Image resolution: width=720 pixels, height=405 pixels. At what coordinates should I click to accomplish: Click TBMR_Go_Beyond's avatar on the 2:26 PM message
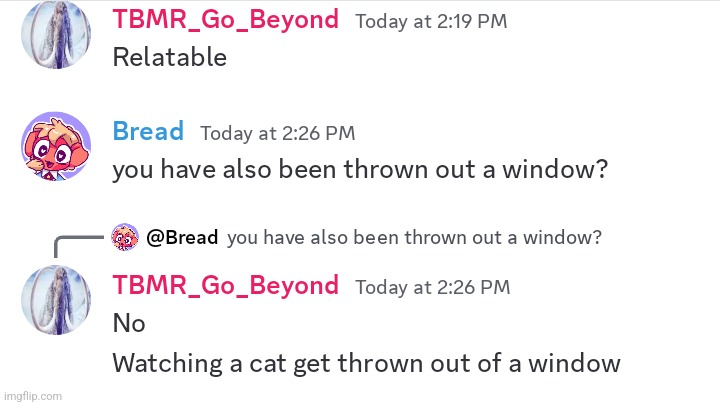tap(56, 300)
